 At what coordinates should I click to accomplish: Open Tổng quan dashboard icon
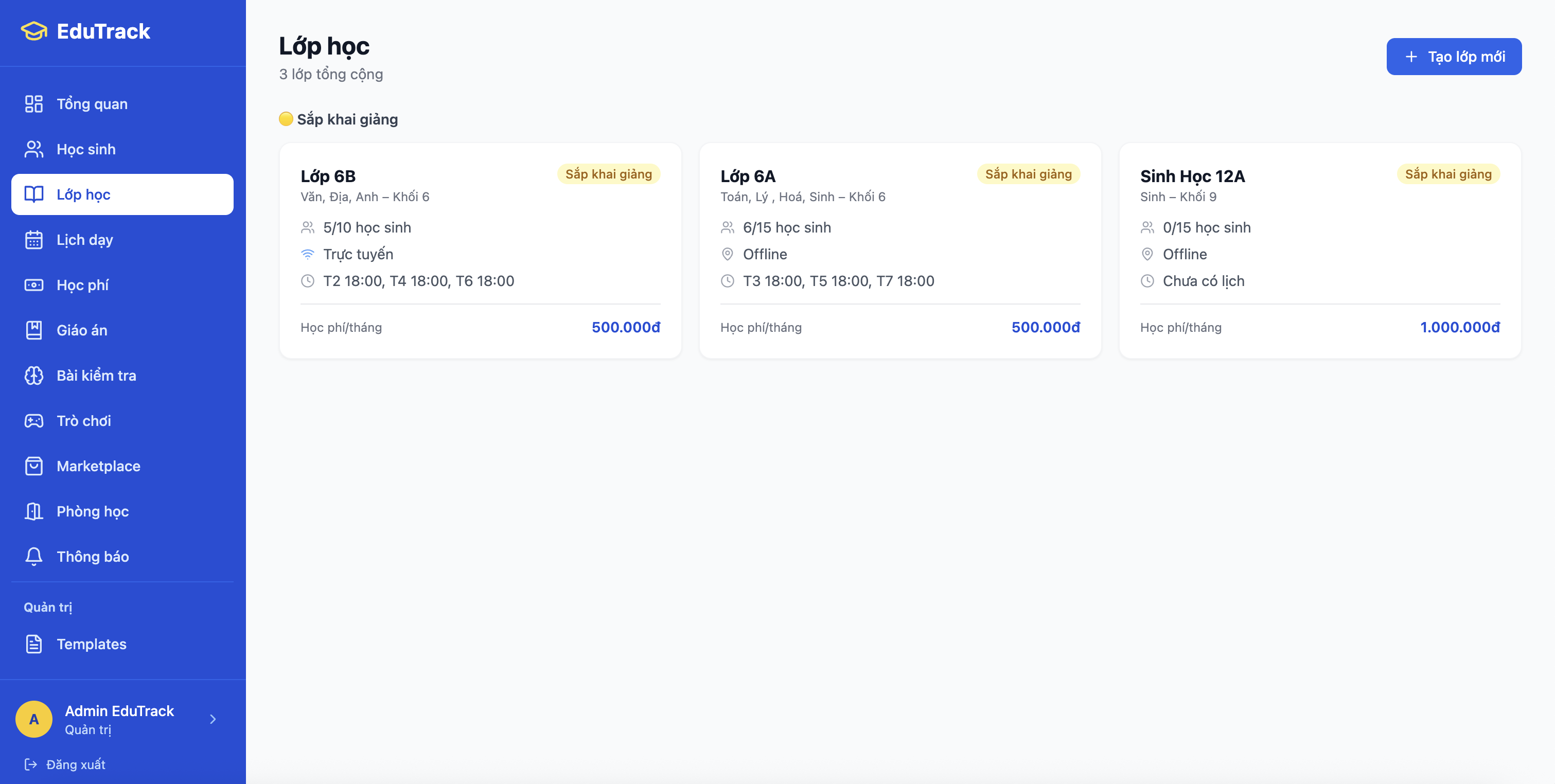click(x=34, y=104)
